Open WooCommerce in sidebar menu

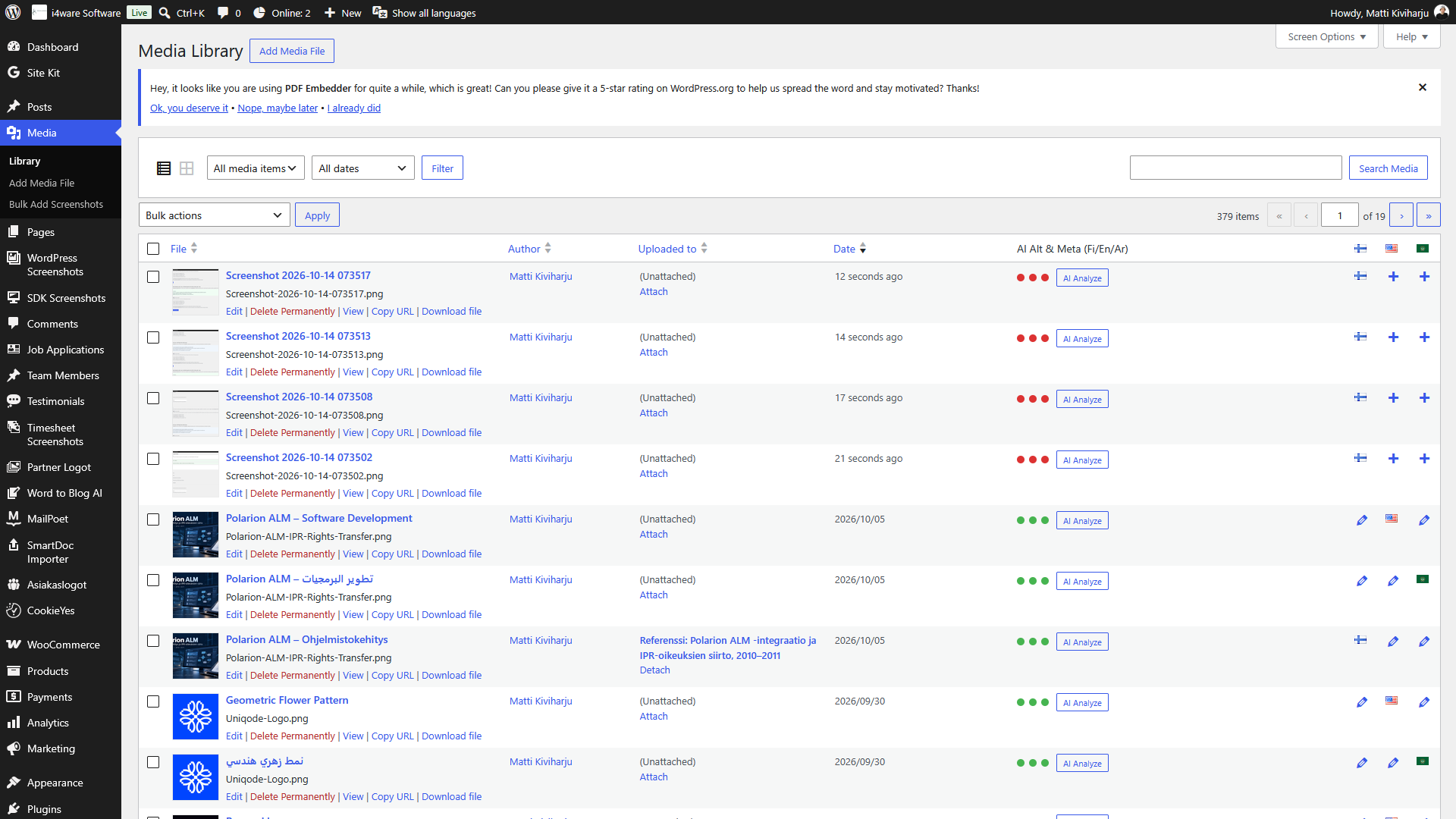pyautogui.click(x=61, y=645)
